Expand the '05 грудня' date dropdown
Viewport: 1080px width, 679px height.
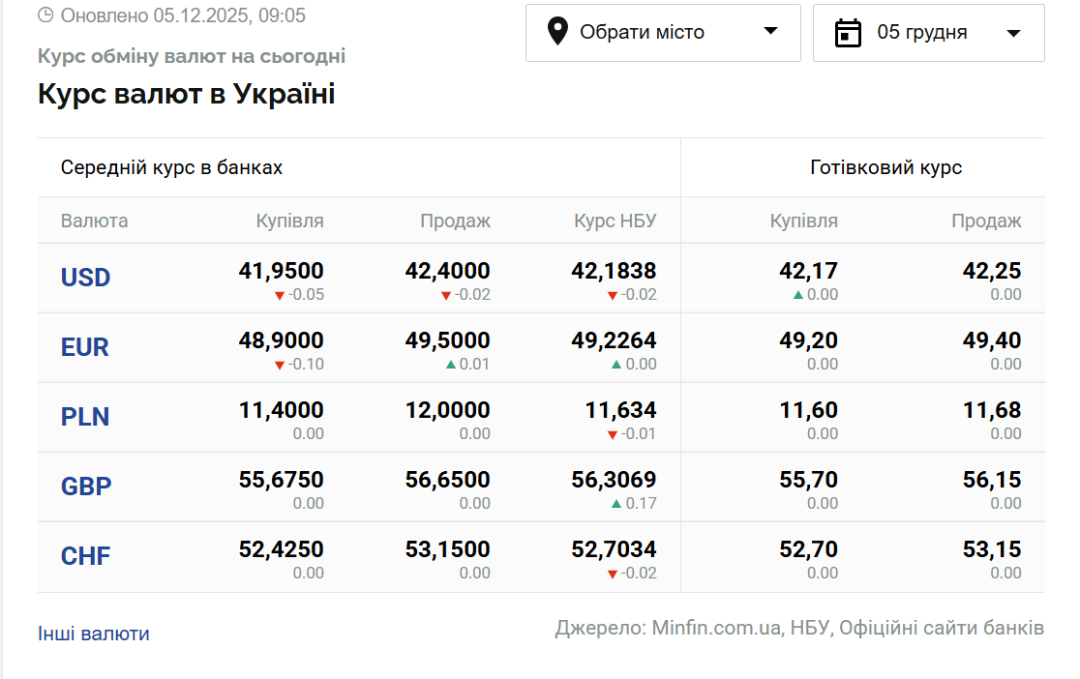click(928, 33)
